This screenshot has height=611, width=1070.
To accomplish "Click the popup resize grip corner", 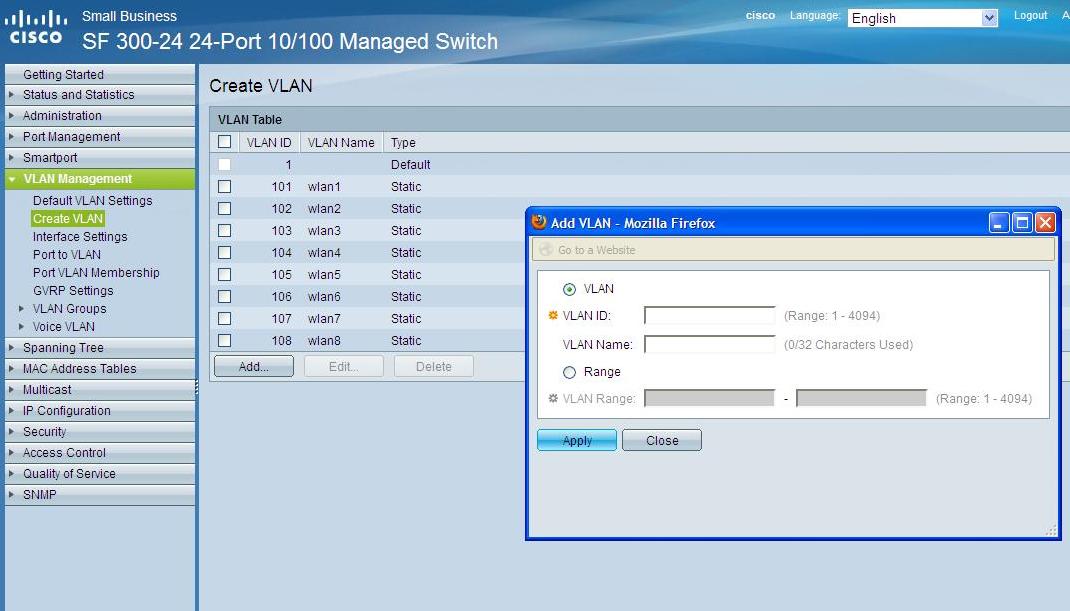I will [1051, 530].
